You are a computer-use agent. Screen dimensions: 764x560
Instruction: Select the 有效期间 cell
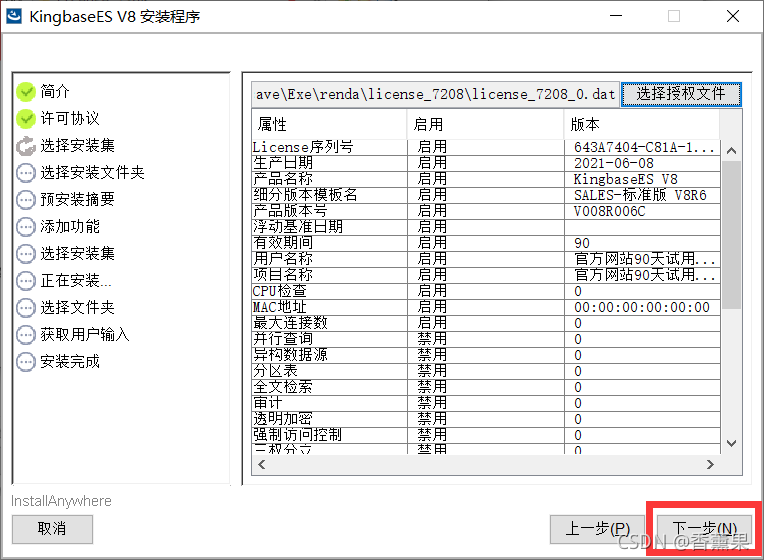click(329, 243)
